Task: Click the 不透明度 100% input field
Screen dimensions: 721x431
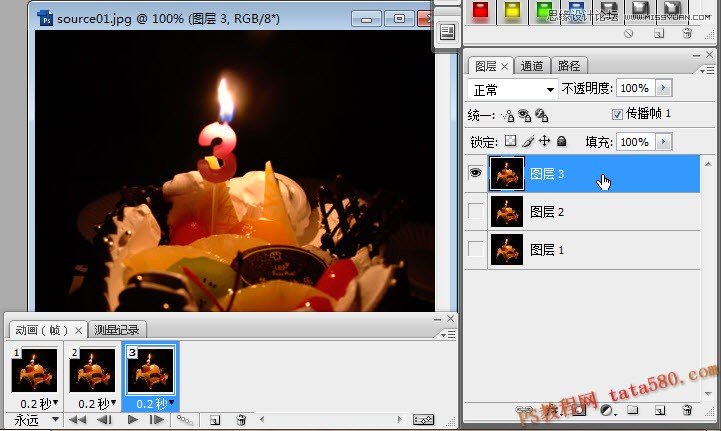Action: pos(635,88)
